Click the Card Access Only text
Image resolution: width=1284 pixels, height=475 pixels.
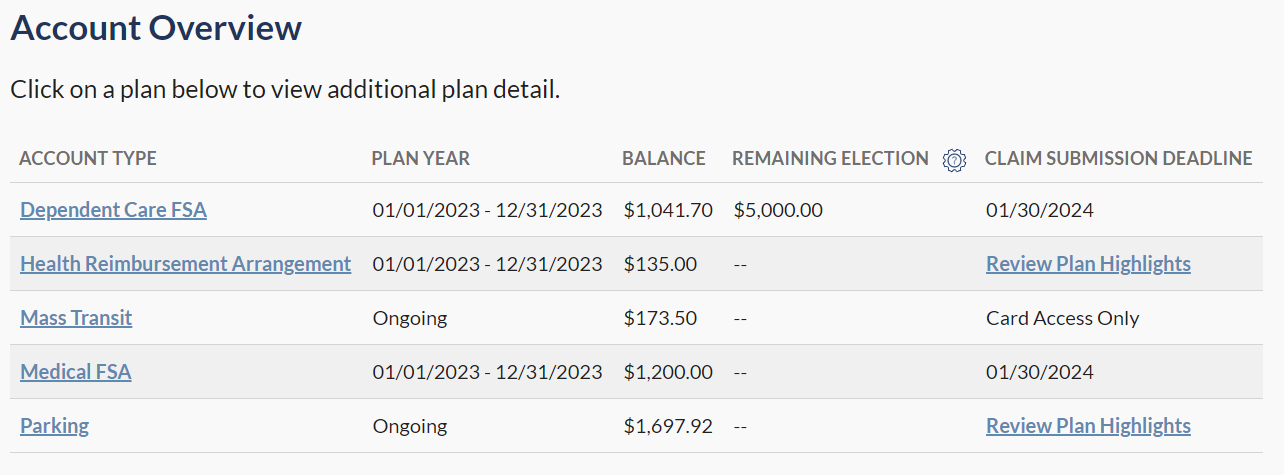(1062, 318)
